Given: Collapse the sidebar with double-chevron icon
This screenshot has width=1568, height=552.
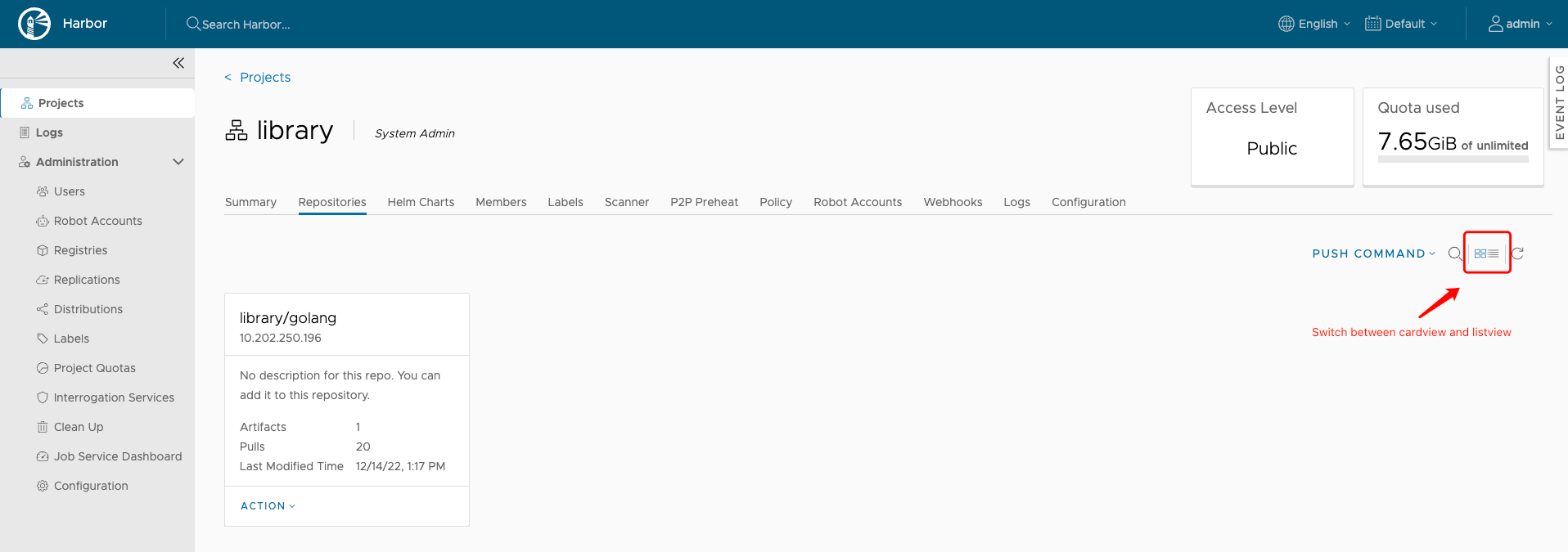Looking at the screenshot, I should [178, 63].
